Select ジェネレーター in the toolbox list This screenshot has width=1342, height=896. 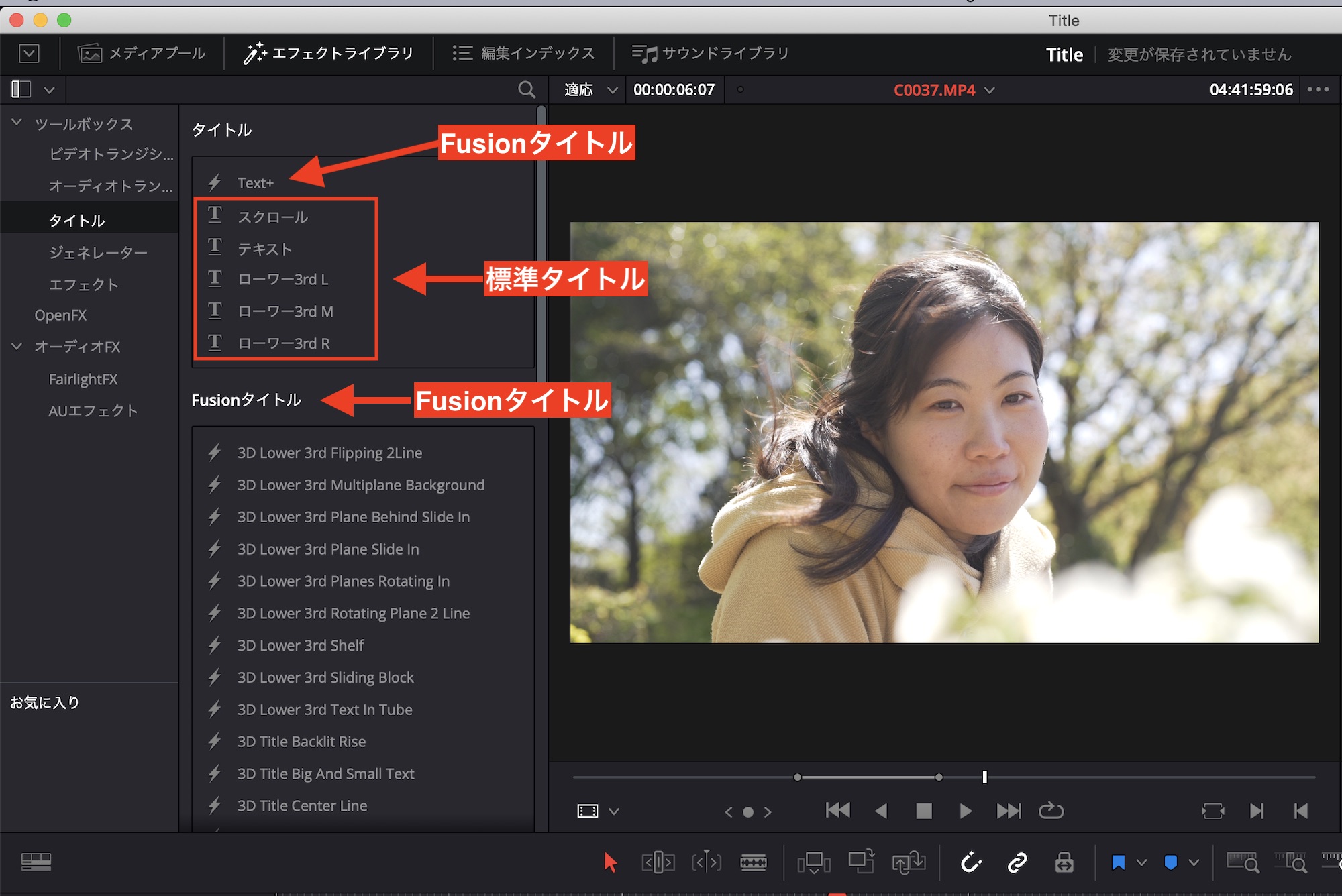point(98,253)
